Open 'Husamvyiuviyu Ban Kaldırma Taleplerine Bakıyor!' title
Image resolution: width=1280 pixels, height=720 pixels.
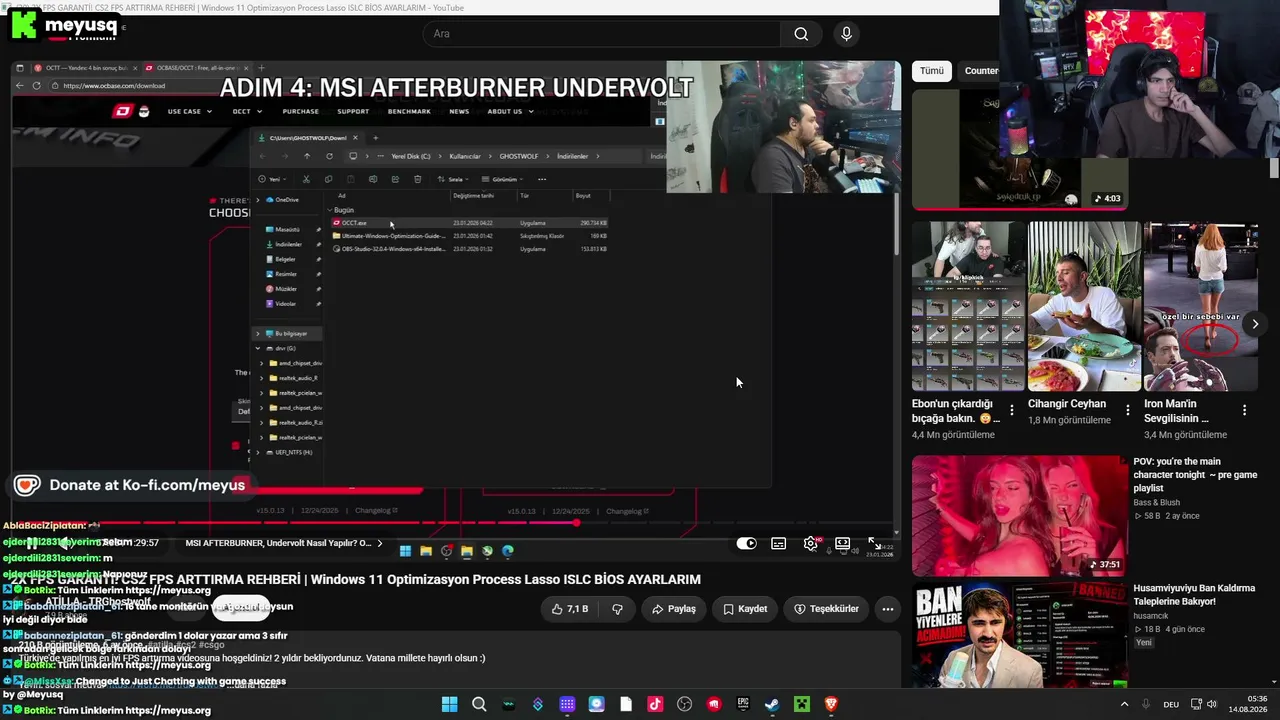1194,595
